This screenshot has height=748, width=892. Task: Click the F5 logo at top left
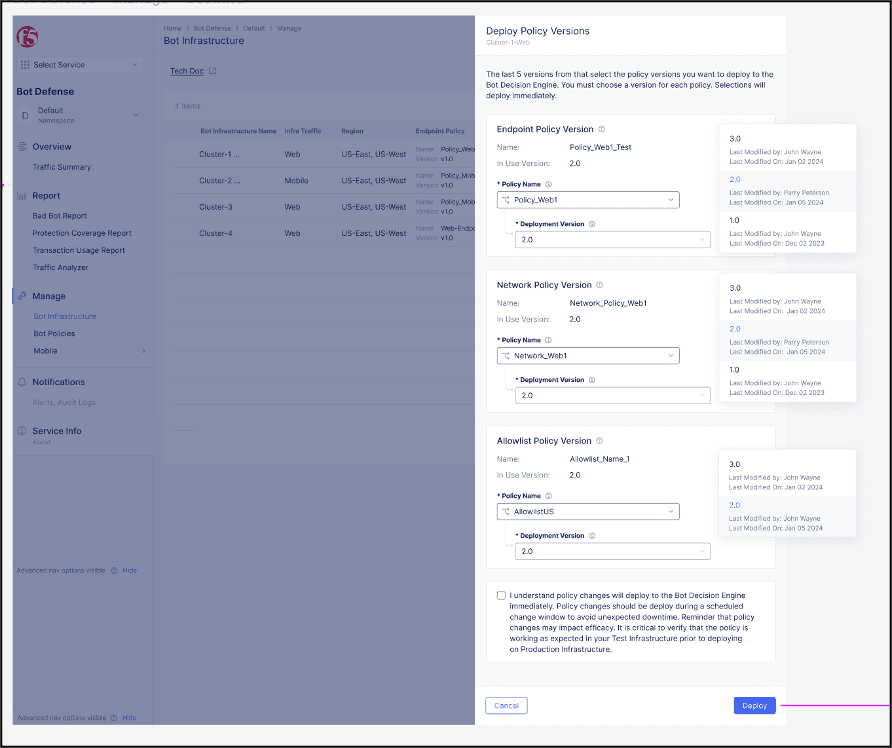tap(27, 37)
